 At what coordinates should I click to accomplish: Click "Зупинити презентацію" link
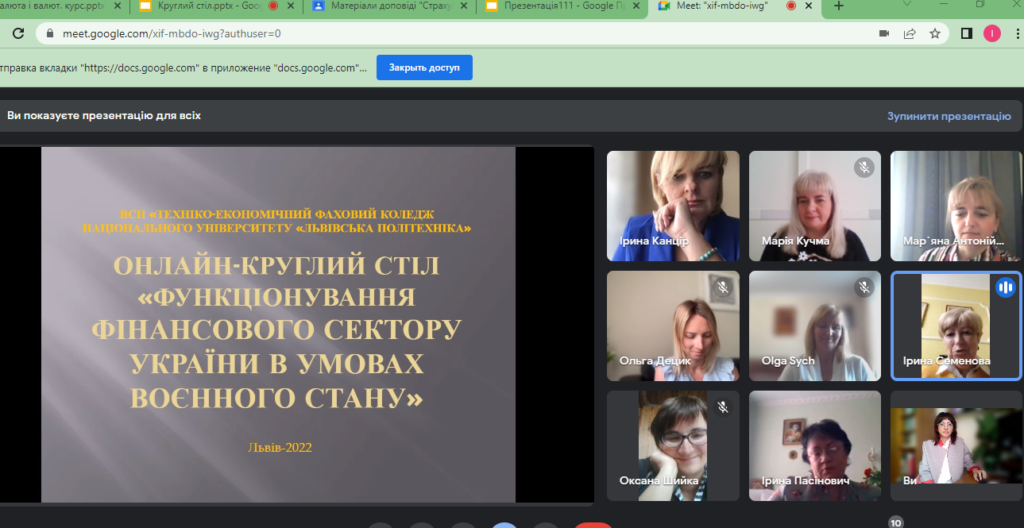pos(948,116)
